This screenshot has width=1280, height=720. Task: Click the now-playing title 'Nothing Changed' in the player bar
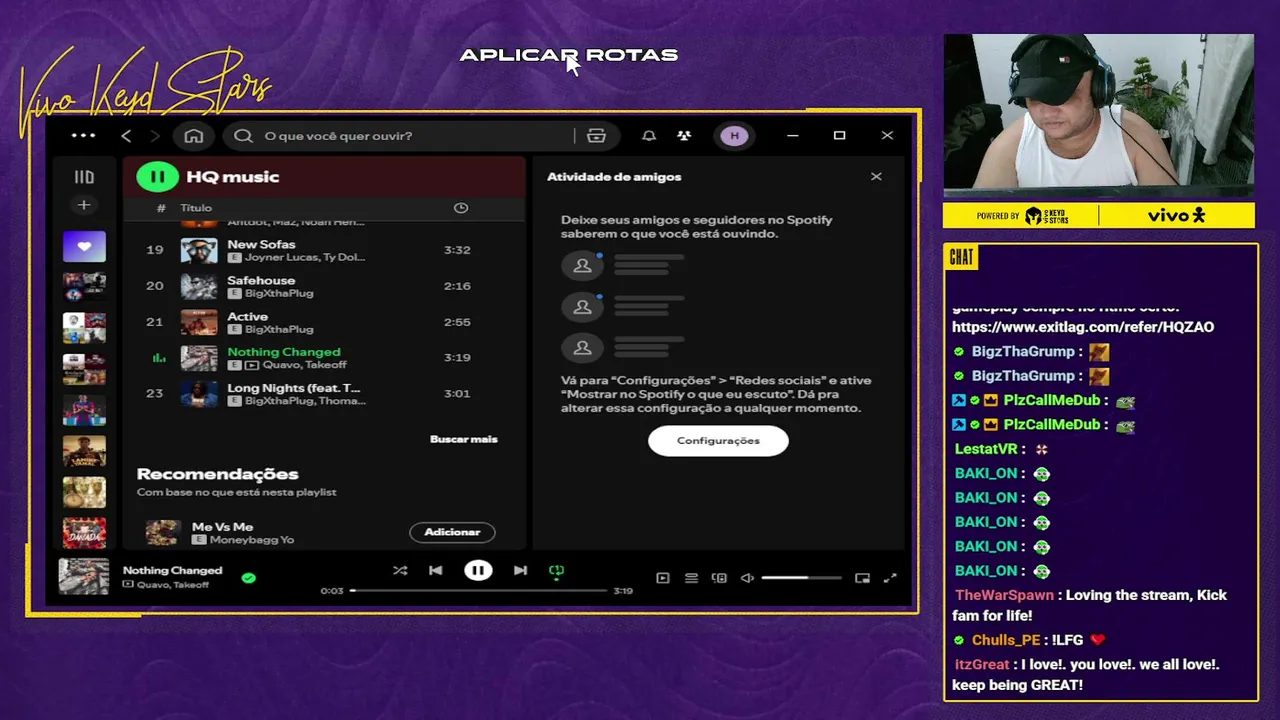(172, 570)
